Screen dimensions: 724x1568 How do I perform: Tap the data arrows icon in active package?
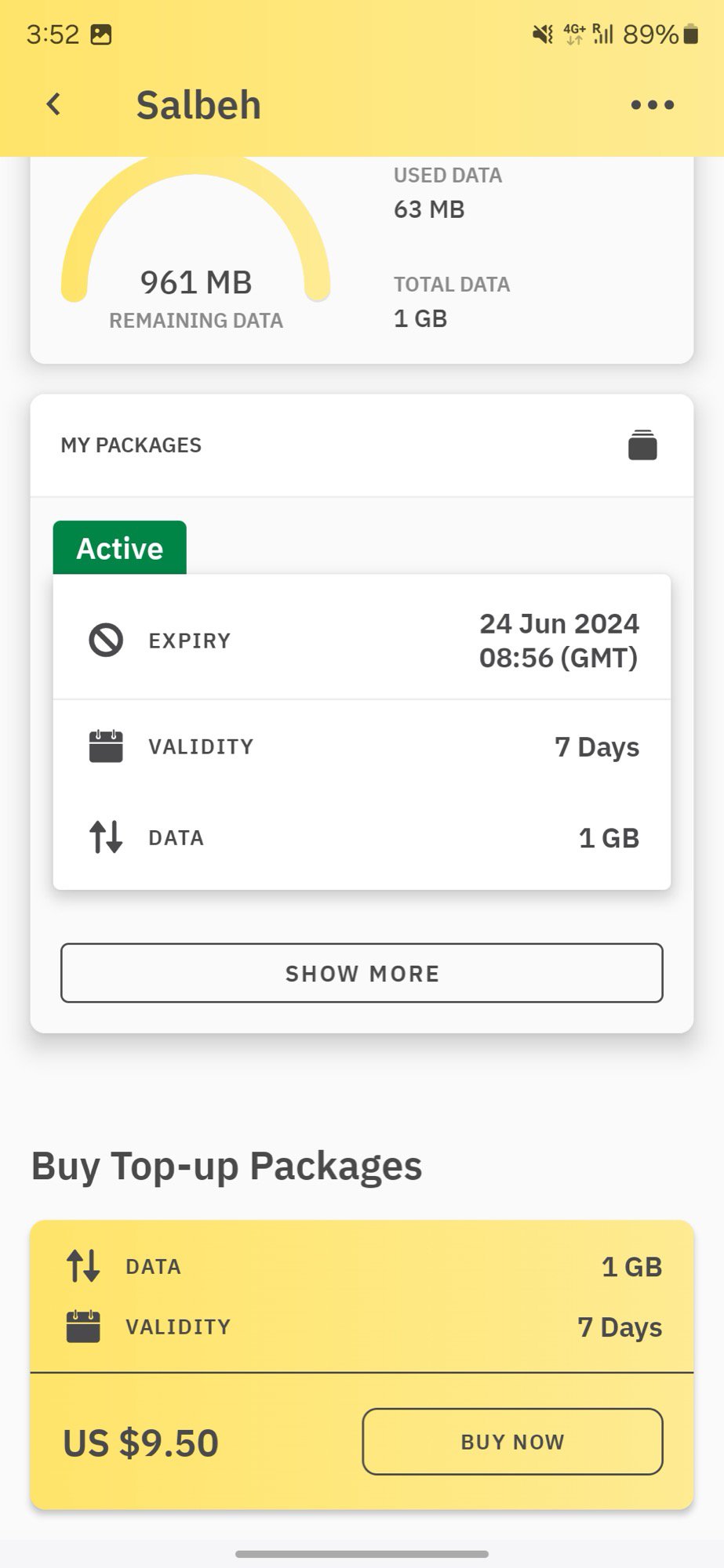106,837
